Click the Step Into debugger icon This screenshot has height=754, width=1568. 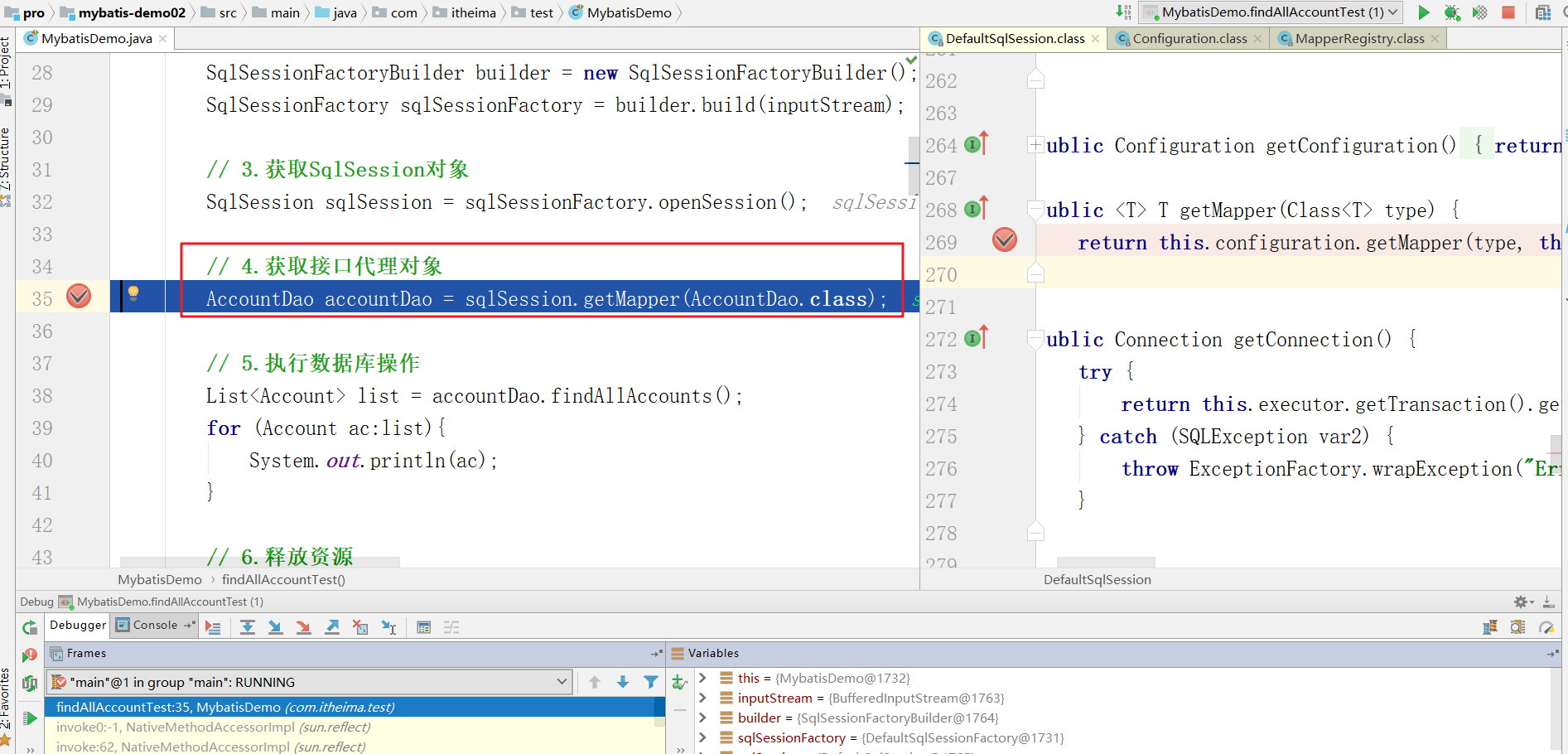[275, 627]
